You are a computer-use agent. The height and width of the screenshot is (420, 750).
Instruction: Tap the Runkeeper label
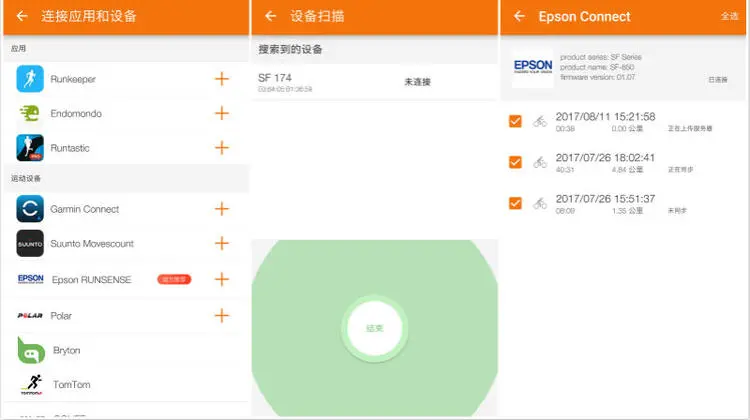pyautogui.click(x=73, y=79)
